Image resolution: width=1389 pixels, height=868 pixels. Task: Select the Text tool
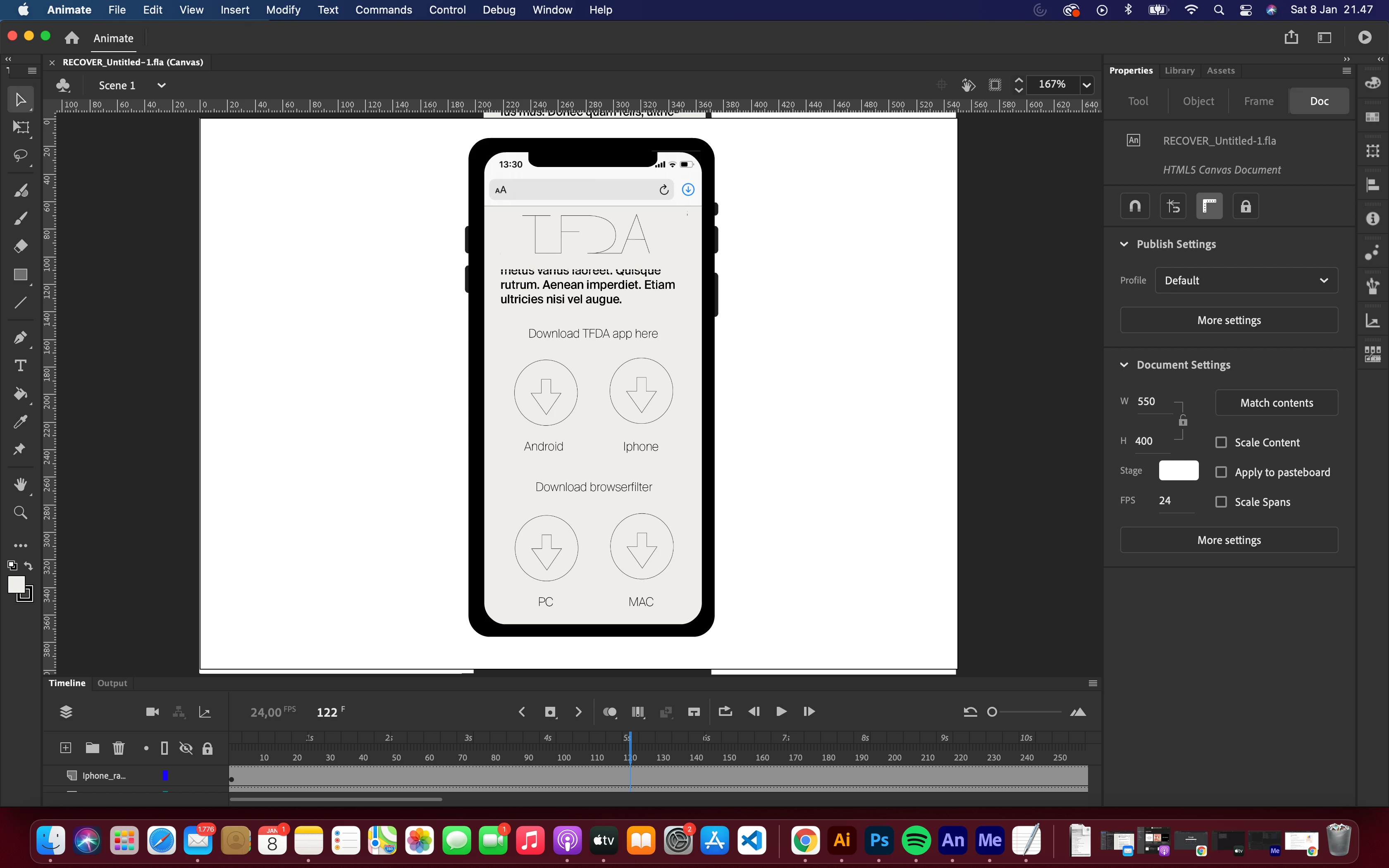21,366
